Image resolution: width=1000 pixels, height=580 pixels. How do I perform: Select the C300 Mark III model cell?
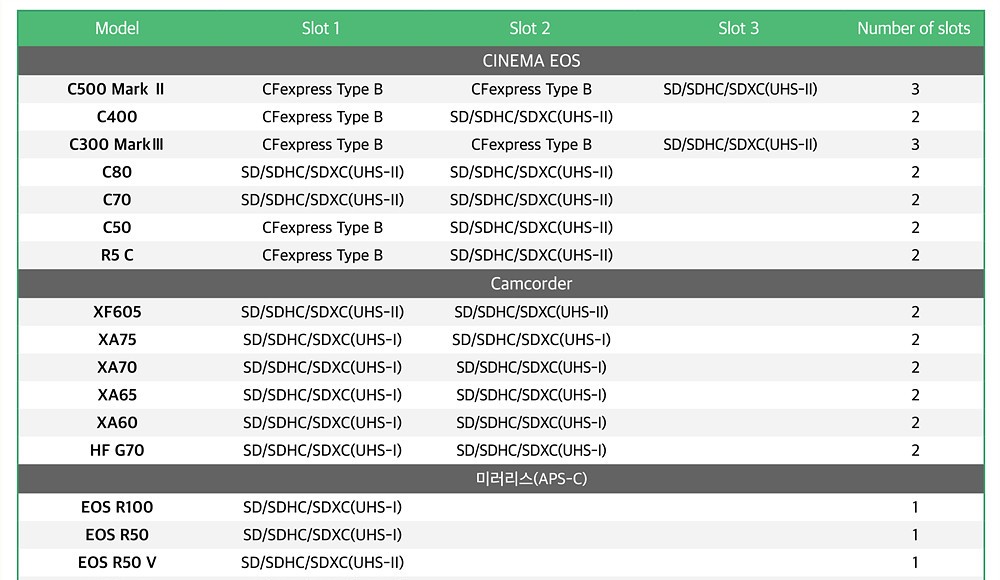pyautogui.click(x=116, y=144)
